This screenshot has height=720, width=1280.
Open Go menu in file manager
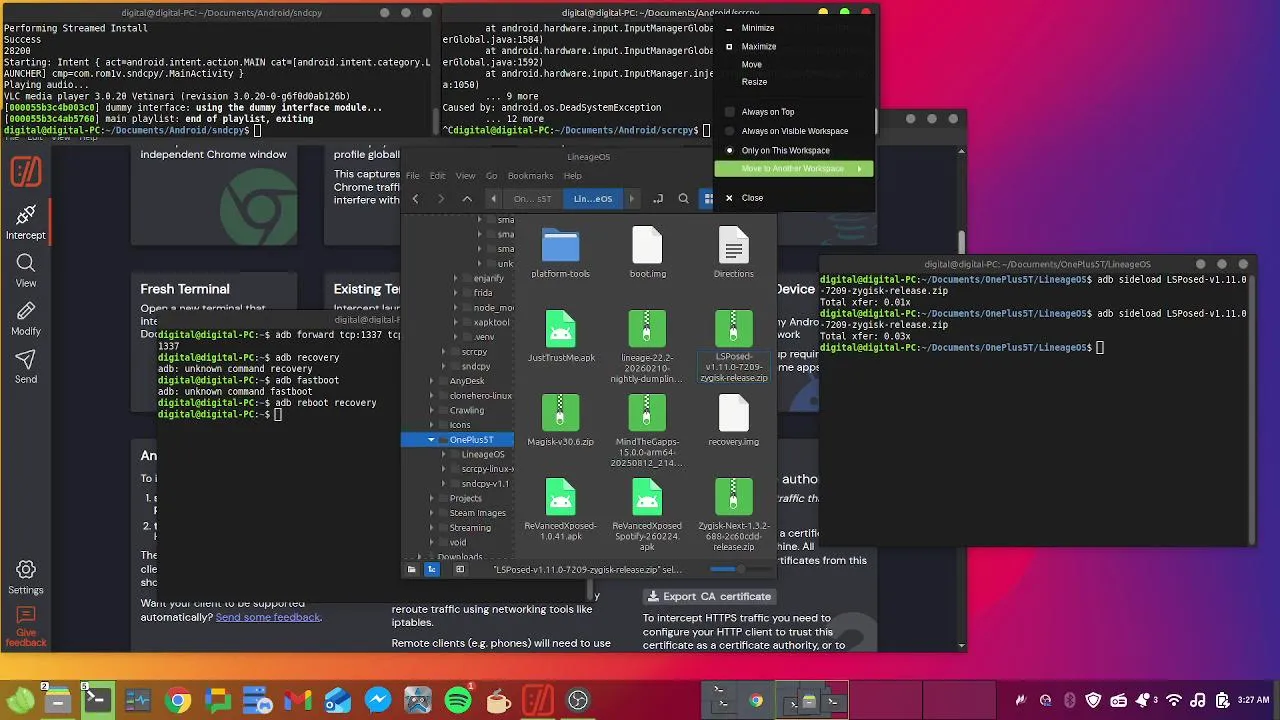[x=491, y=176]
